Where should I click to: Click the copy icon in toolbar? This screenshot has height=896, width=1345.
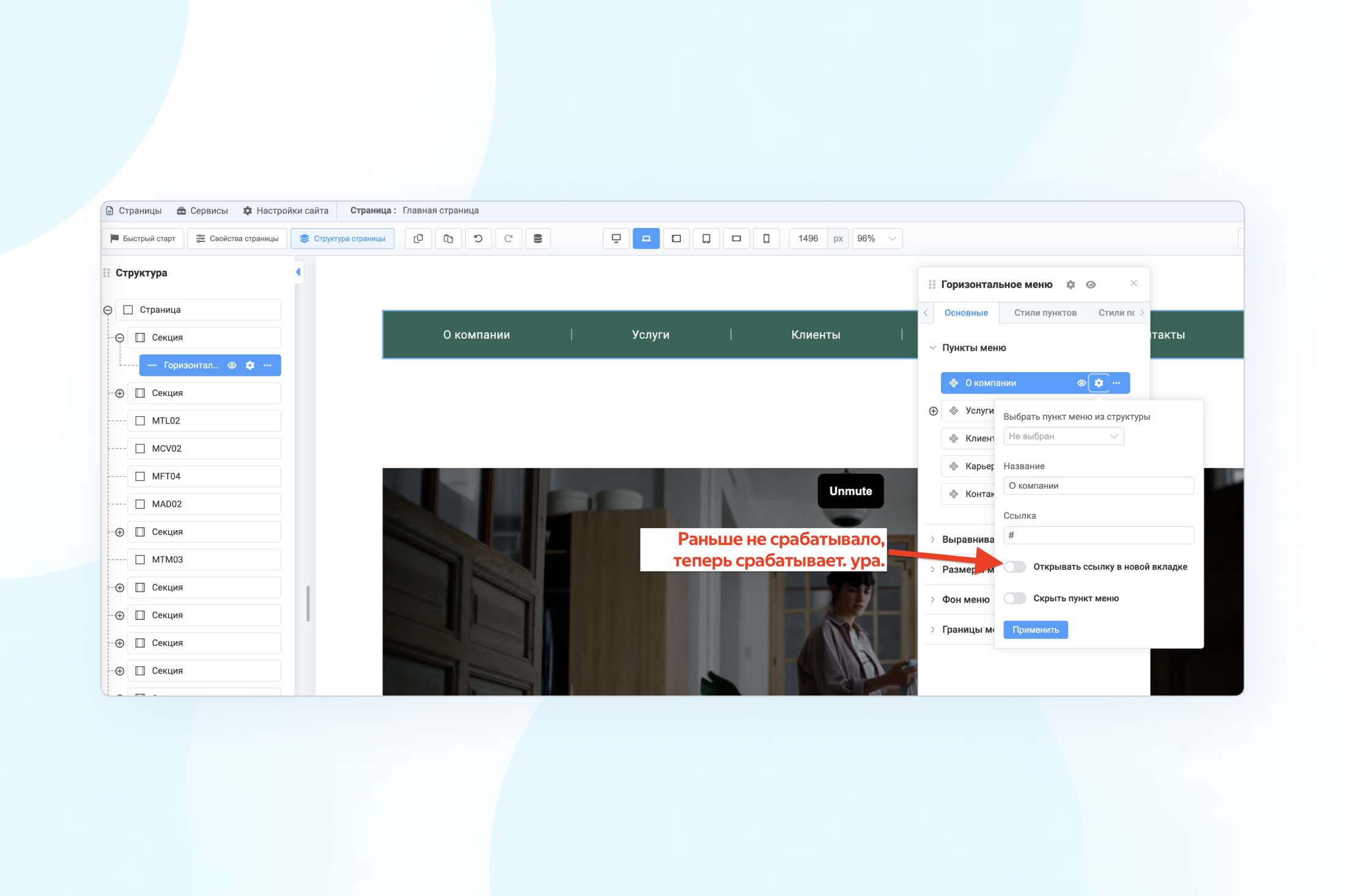tap(418, 238)
